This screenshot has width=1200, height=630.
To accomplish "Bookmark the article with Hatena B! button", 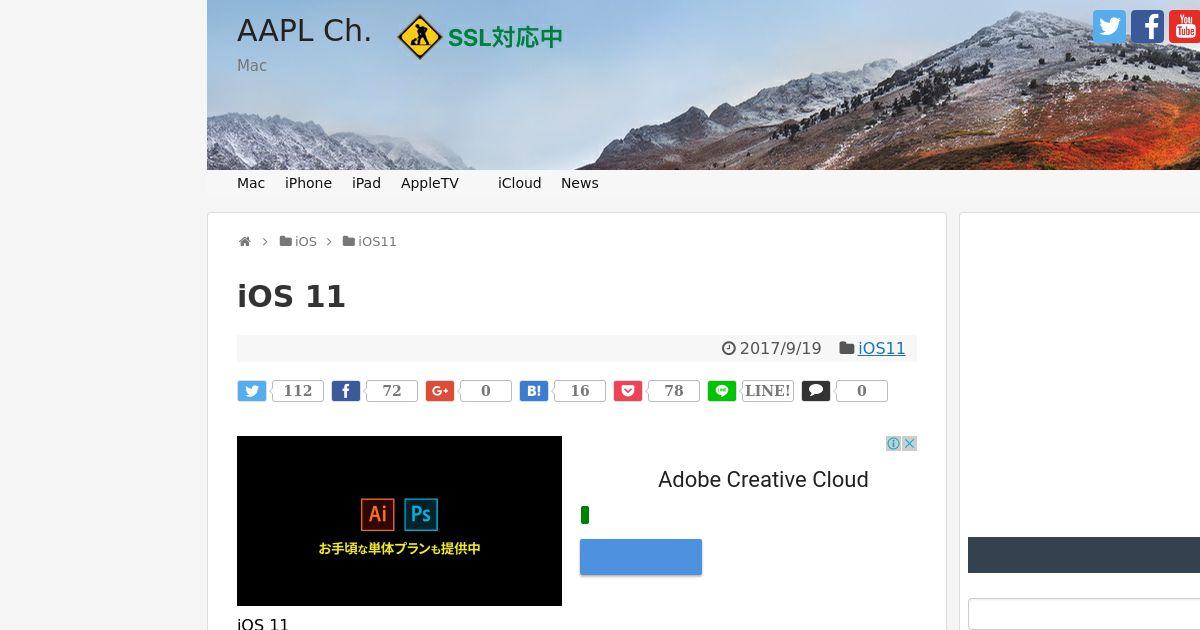I will click(534, 391).
